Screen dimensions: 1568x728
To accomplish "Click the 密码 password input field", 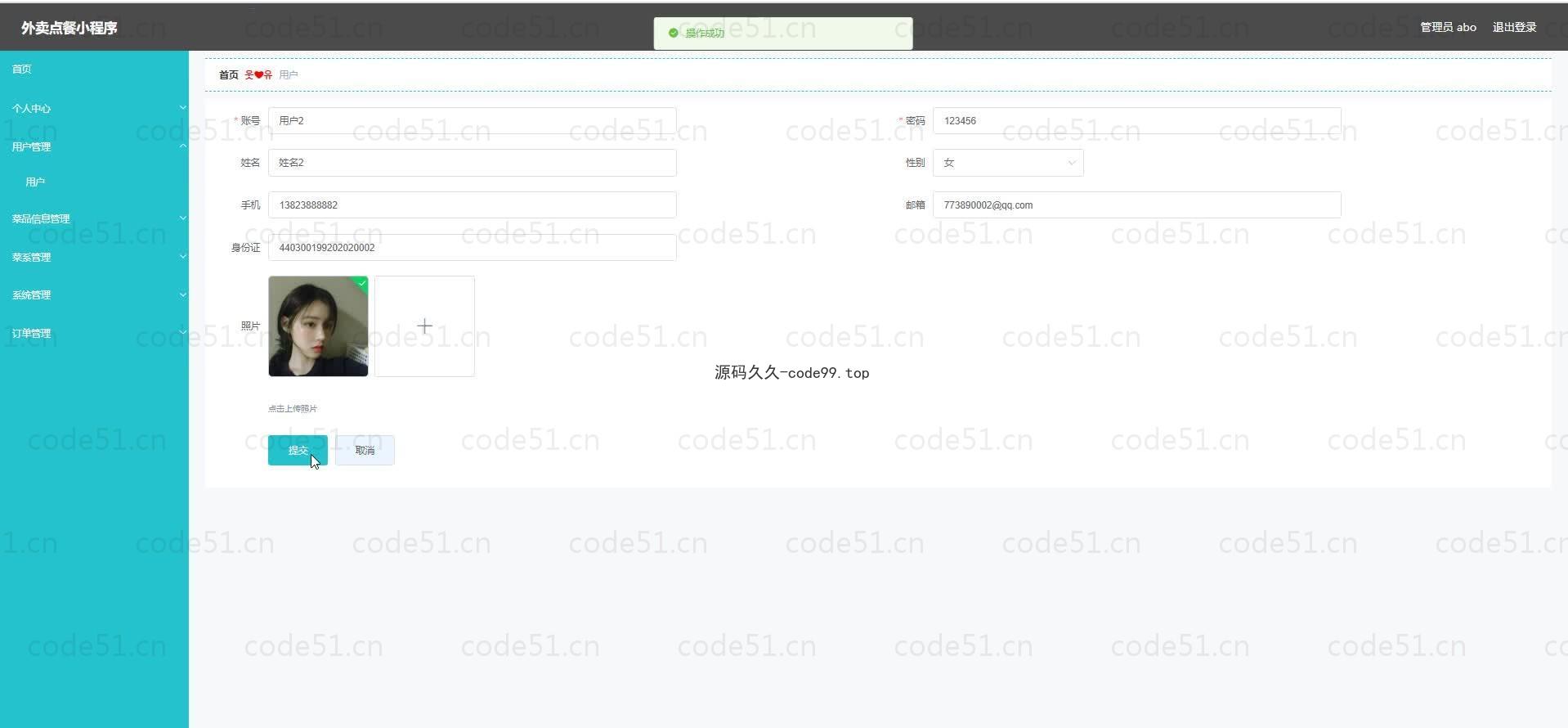I will [x=1136, y=121].
